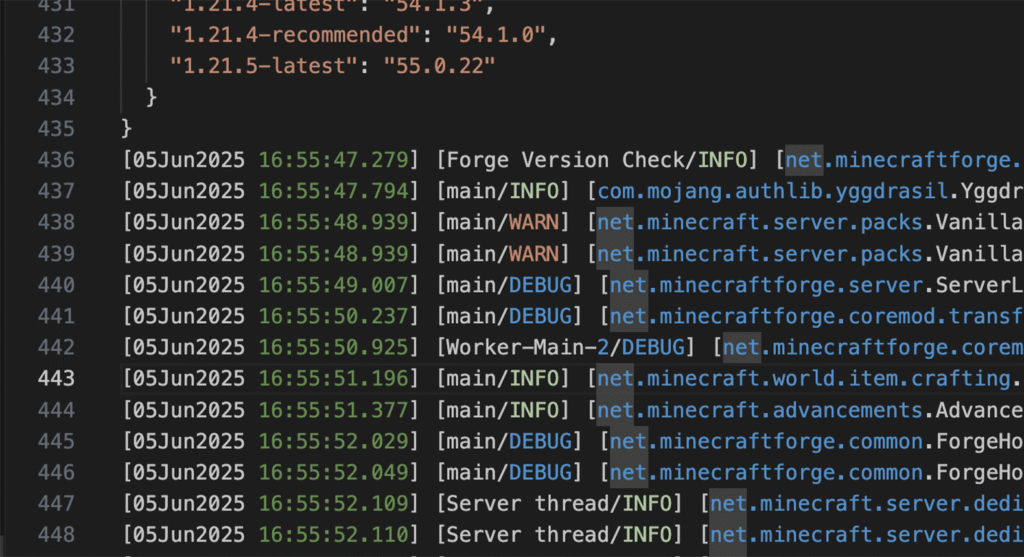Click timestamp 16:55:47.279 on line 436

[334, 160]
